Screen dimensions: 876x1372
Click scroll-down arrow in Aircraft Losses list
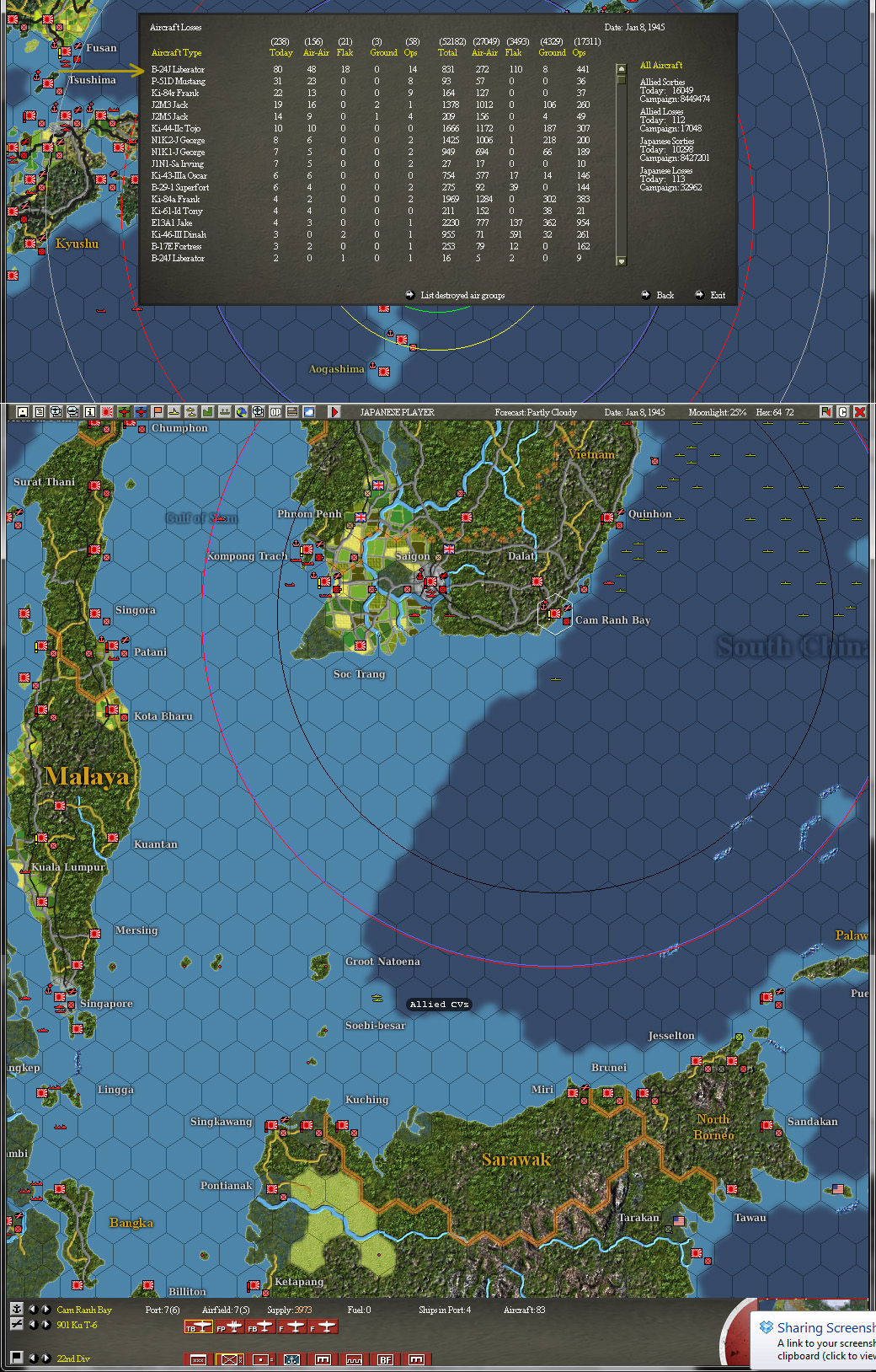[622, 261]
